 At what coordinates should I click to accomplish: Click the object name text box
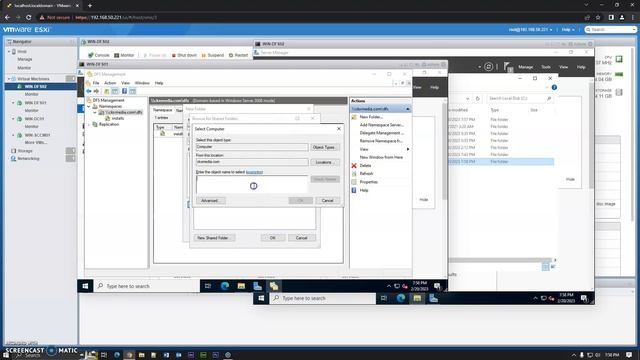252,184
